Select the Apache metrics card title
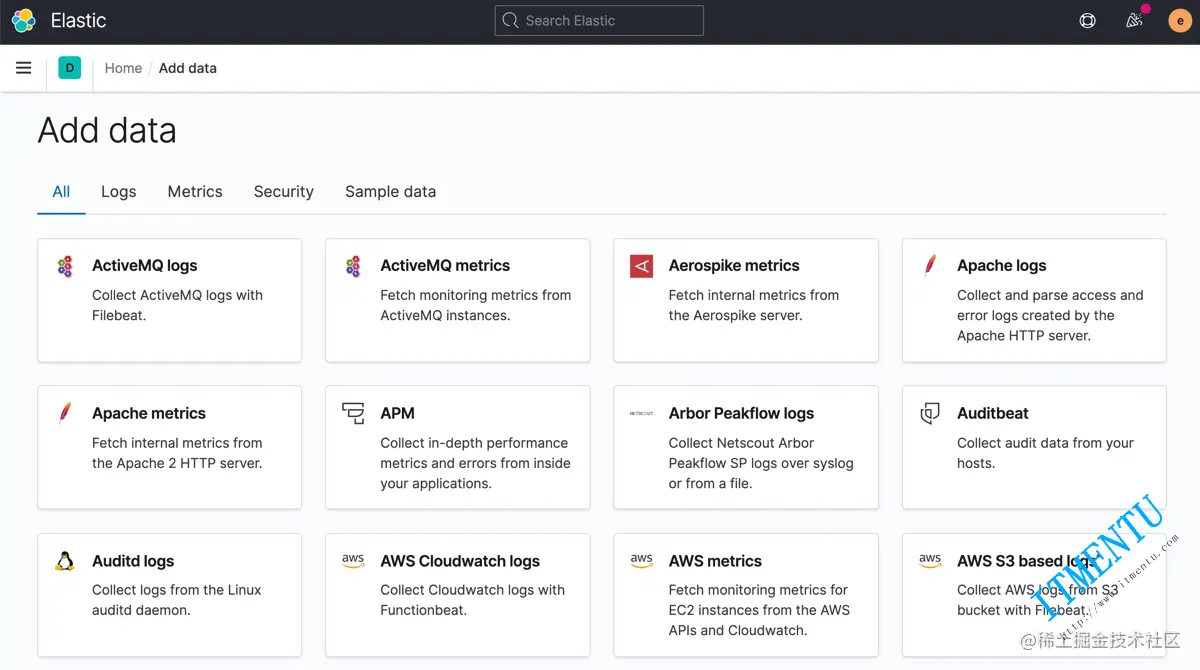This screenshot has height=670, width=1200. 149,413
